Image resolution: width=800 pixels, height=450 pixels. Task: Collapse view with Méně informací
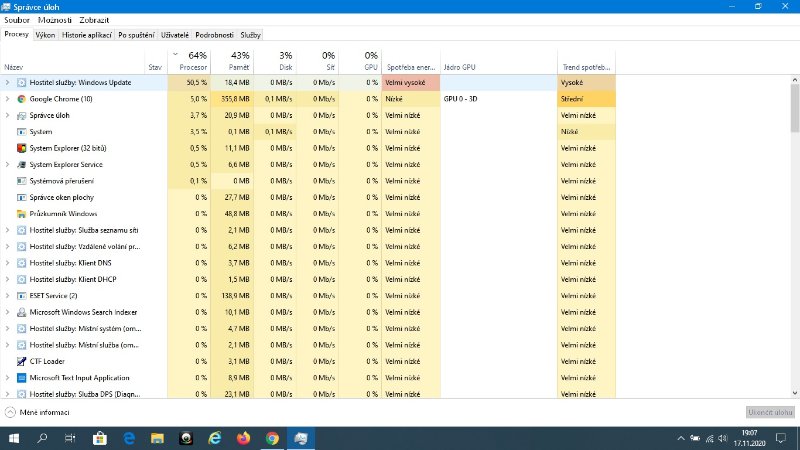[x=37, y=412]
